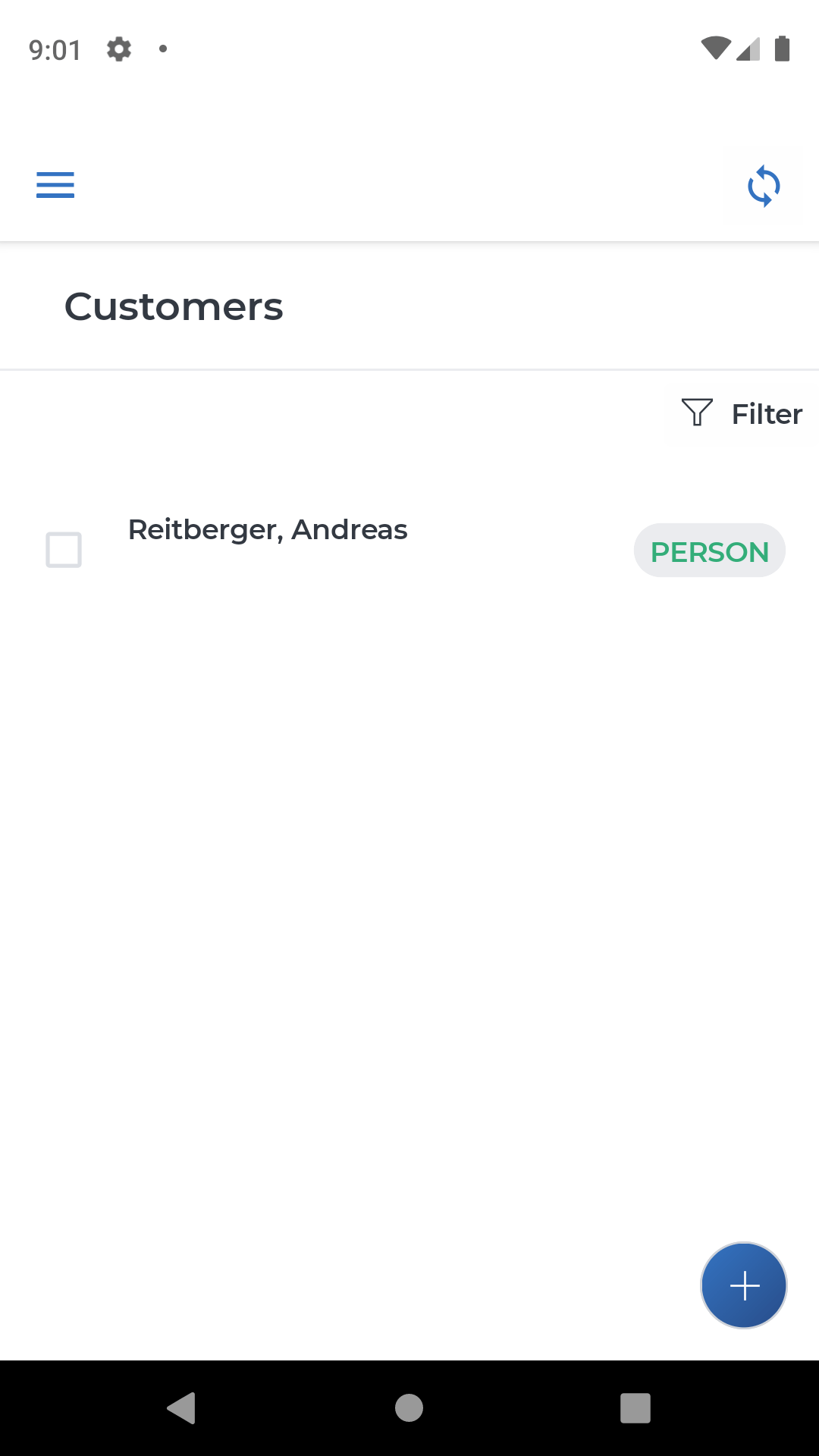Tap the cellular signal icon
The height and width of the screenshot is (1456, 819).
(748, 49)
